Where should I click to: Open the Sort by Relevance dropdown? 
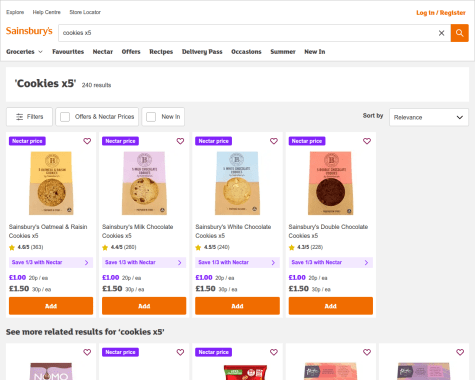[x=429, y=117]
